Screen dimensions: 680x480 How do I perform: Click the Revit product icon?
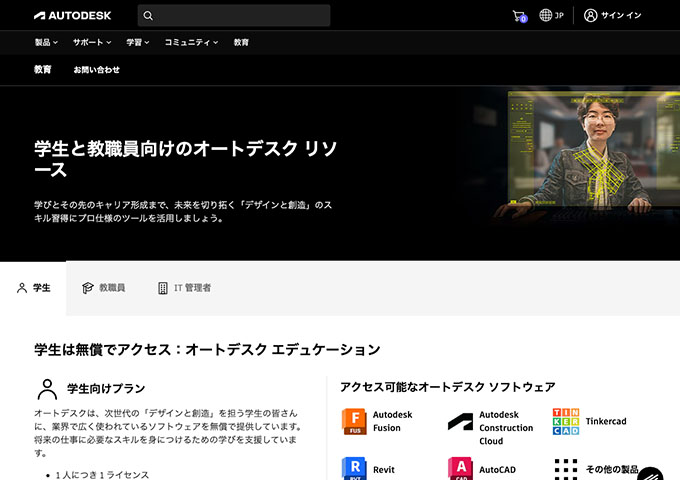(x=354, y=468)
